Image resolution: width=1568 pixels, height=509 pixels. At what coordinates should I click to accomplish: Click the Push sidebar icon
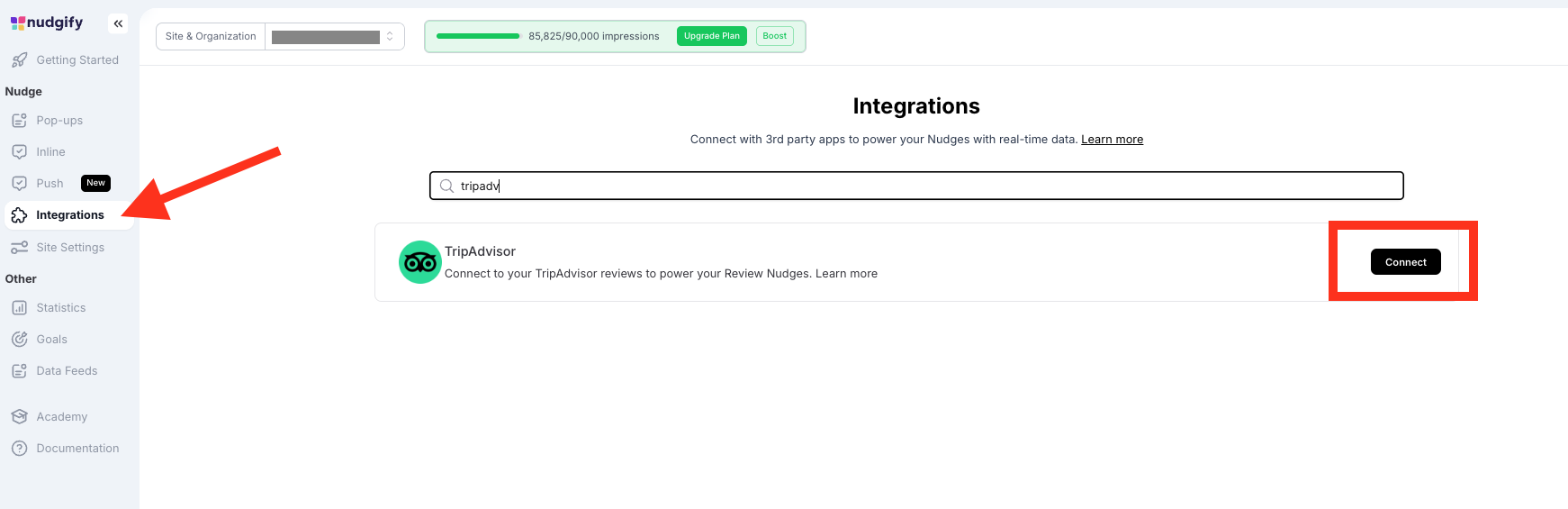point(19,184)
